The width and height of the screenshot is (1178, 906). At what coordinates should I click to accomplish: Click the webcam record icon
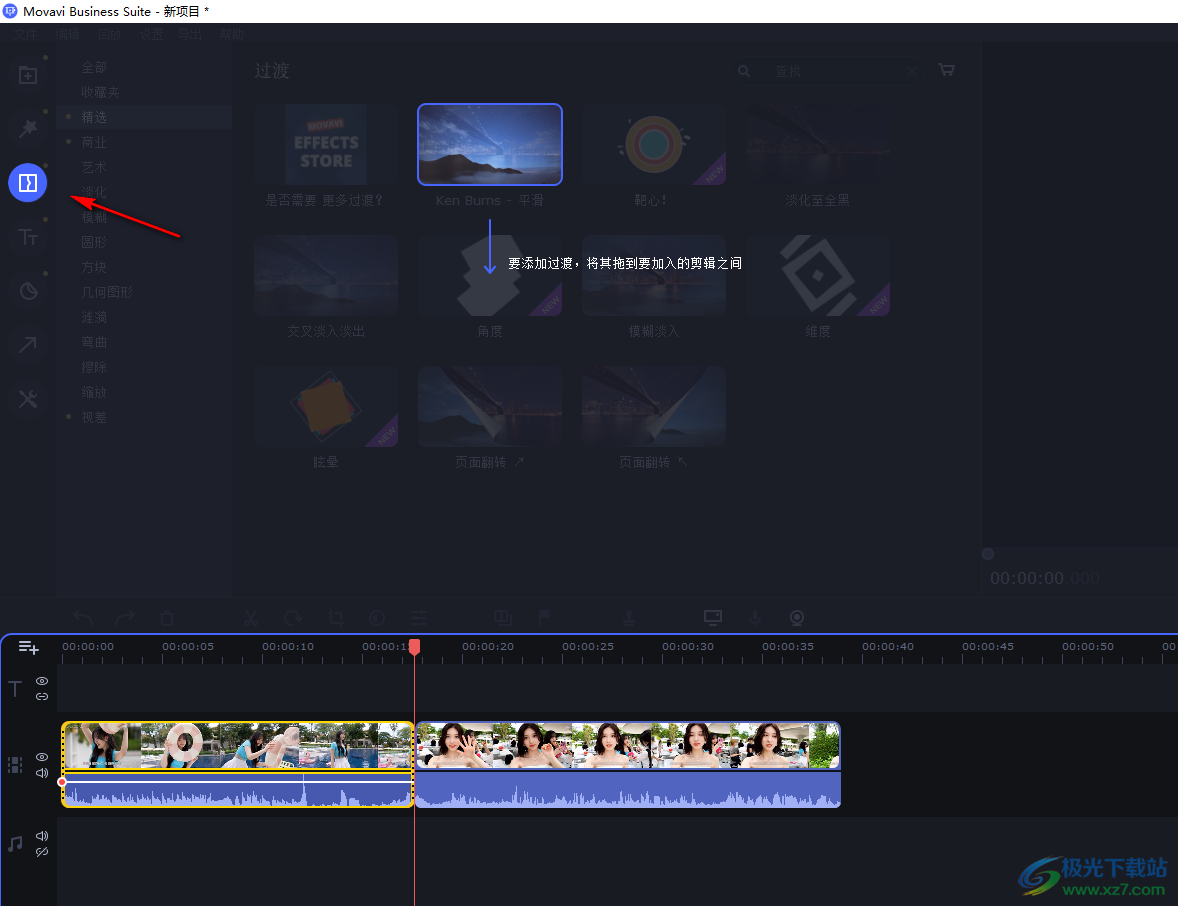(798, 618)
